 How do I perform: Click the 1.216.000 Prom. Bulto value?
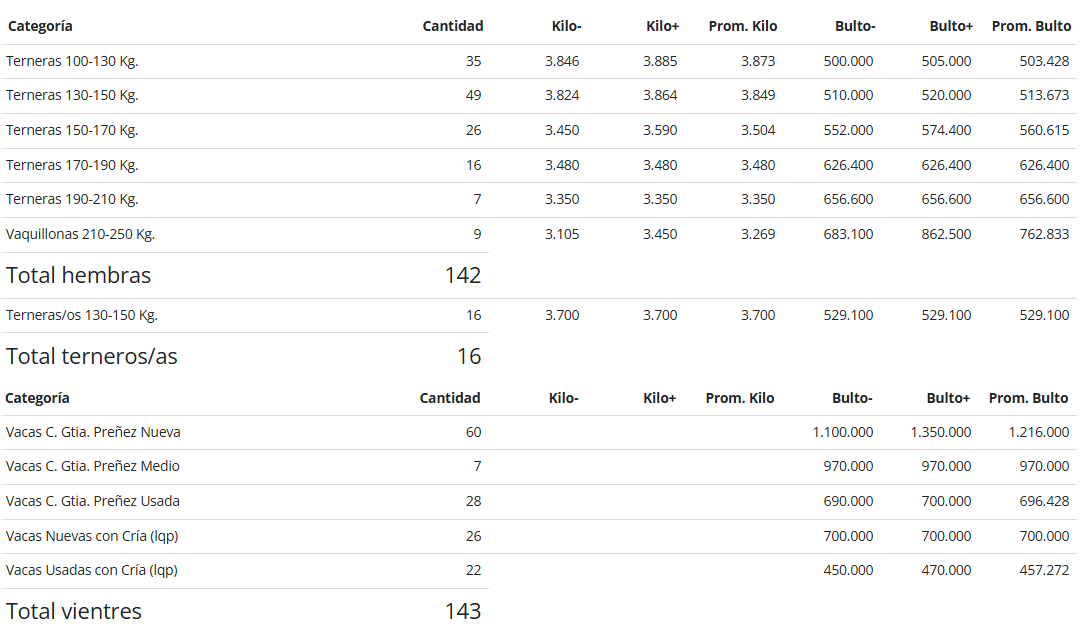coord(1039,432)
